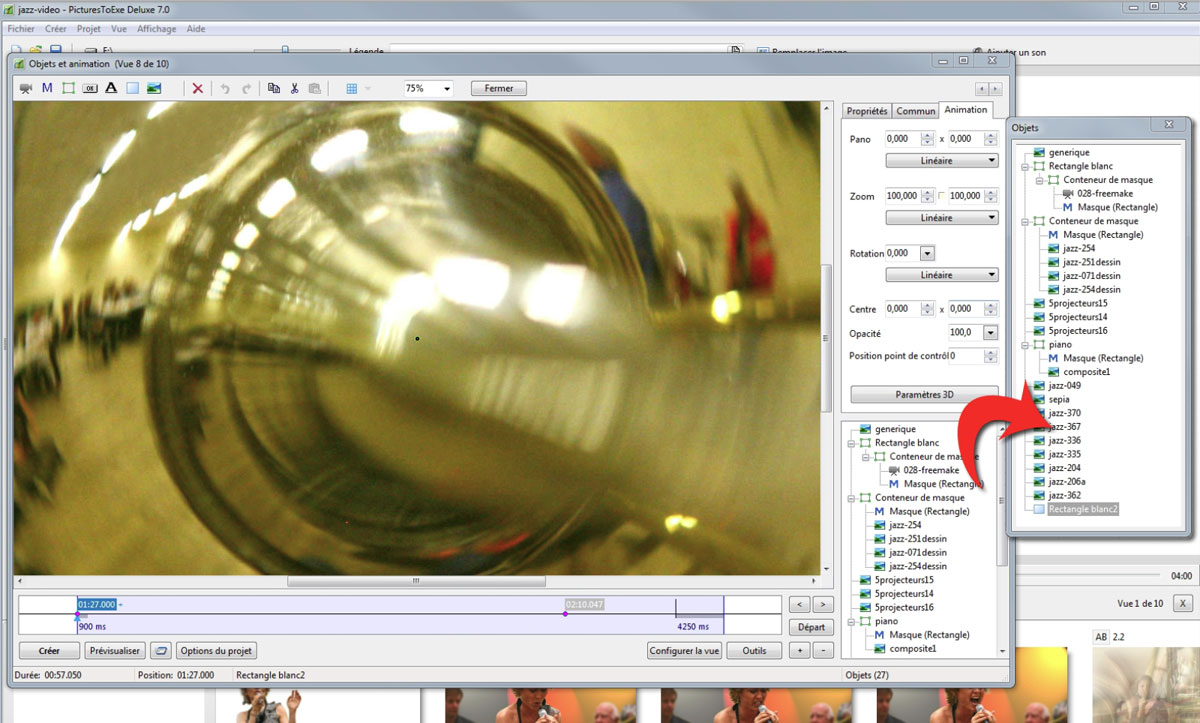This screenshot has height=723, width=1200.
Task: Select the 01:27.000 timeline keypoint
Action: pyautogui.click(x=97, y=604)
